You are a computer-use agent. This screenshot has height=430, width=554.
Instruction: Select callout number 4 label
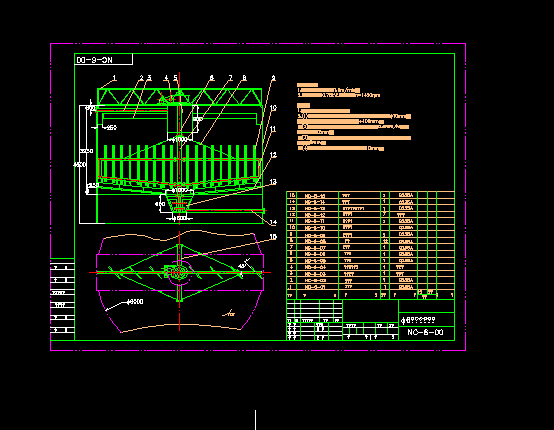pyautogui.click(x=166, y=78)
